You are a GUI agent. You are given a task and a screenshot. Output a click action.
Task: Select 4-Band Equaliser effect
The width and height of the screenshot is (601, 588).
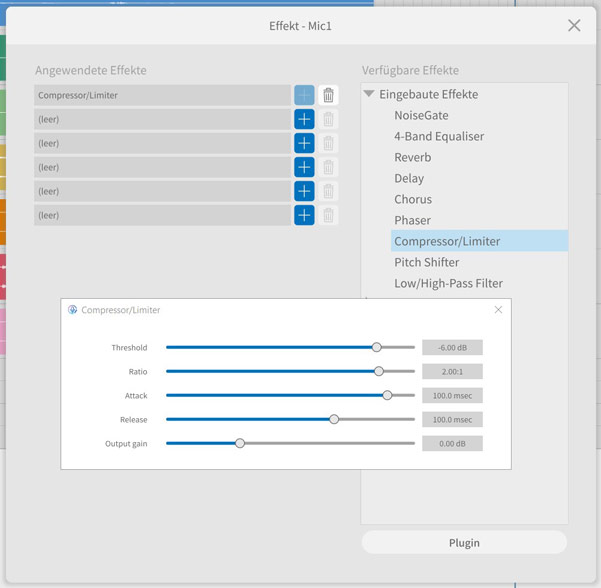click(438, 136)
